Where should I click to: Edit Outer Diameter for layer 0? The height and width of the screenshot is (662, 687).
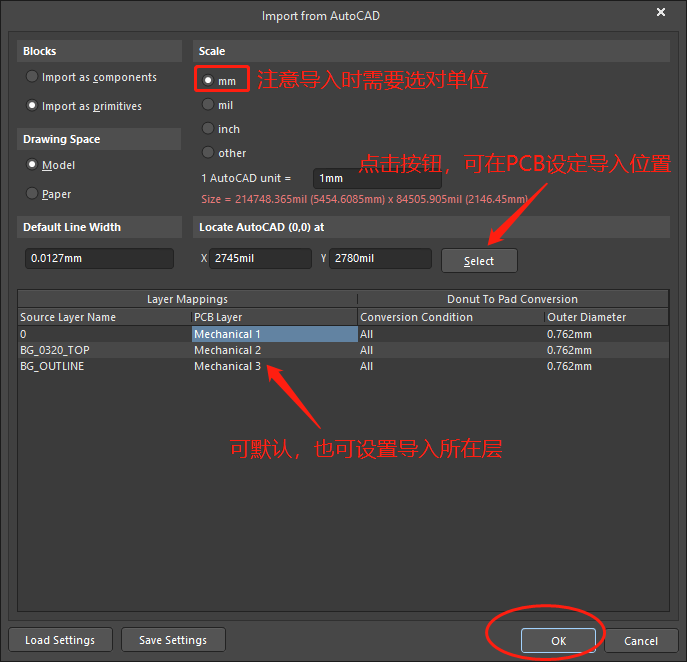pos(607,334)
